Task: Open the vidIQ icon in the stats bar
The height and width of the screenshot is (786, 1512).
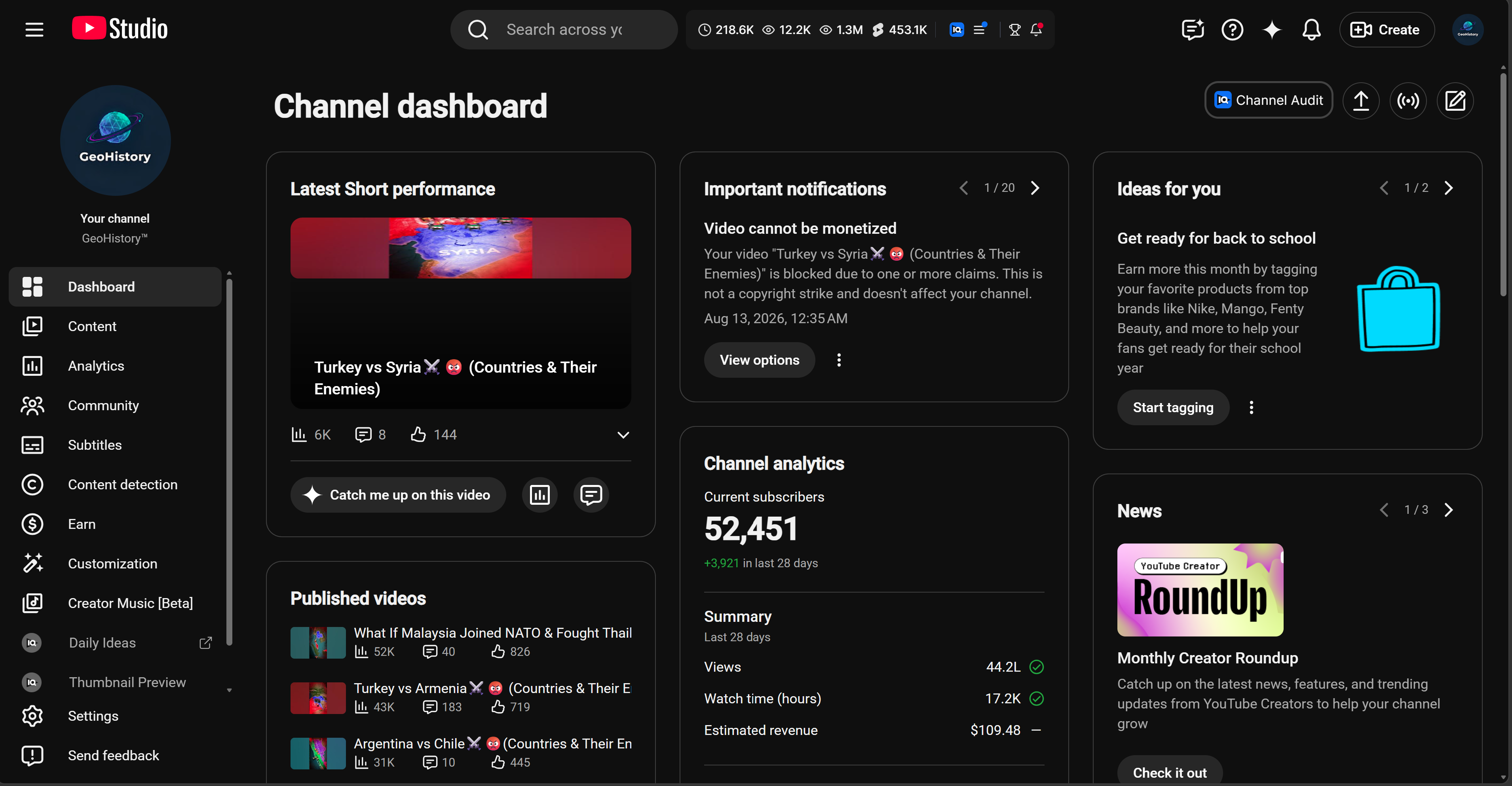Action: (x=957, y=29)
